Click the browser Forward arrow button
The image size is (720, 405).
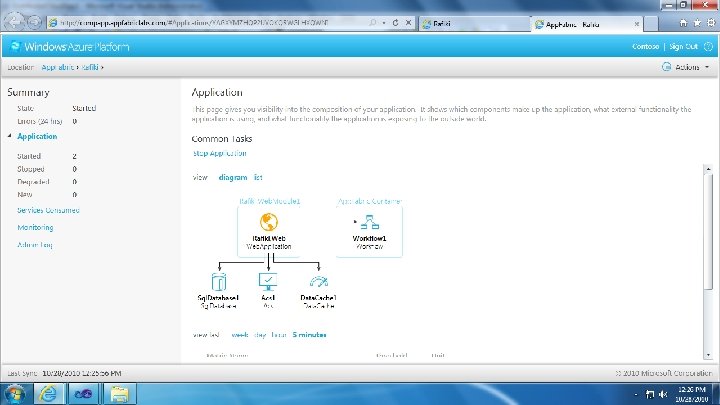[34, 22]
